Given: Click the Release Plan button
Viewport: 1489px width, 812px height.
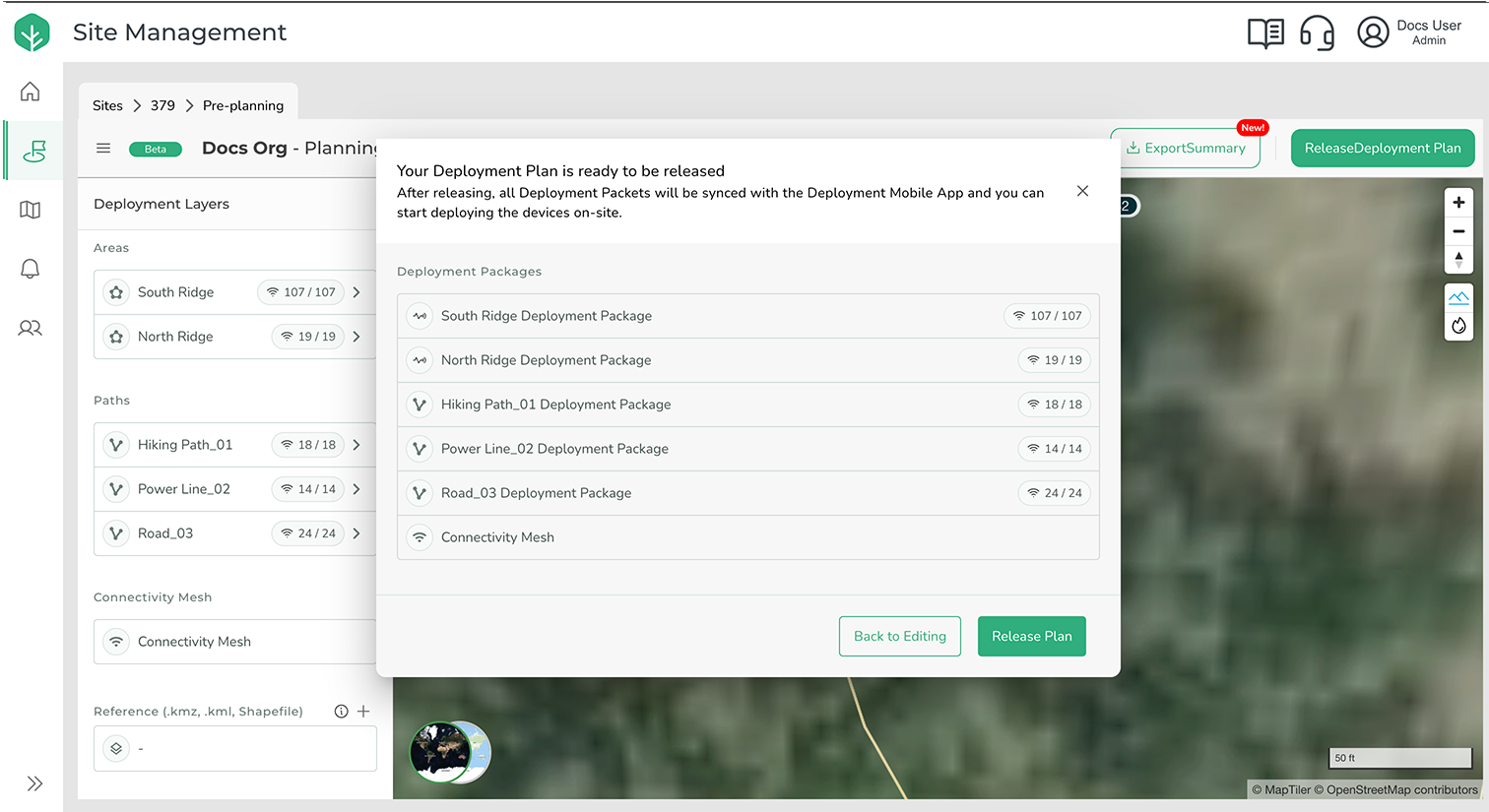Looking at the screenshot, I should 1031,636.
